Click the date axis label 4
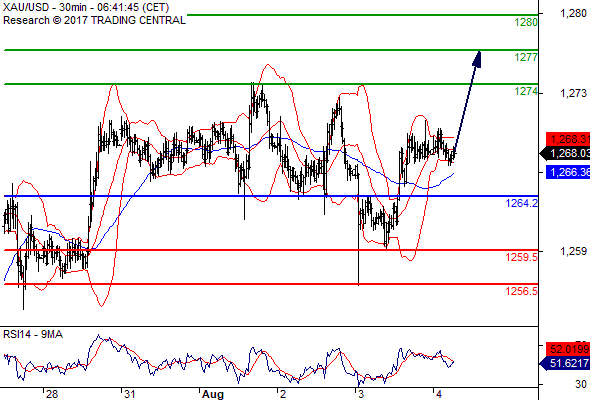The height and width of the screenshot is (400, 590). [x=439, y=394]
